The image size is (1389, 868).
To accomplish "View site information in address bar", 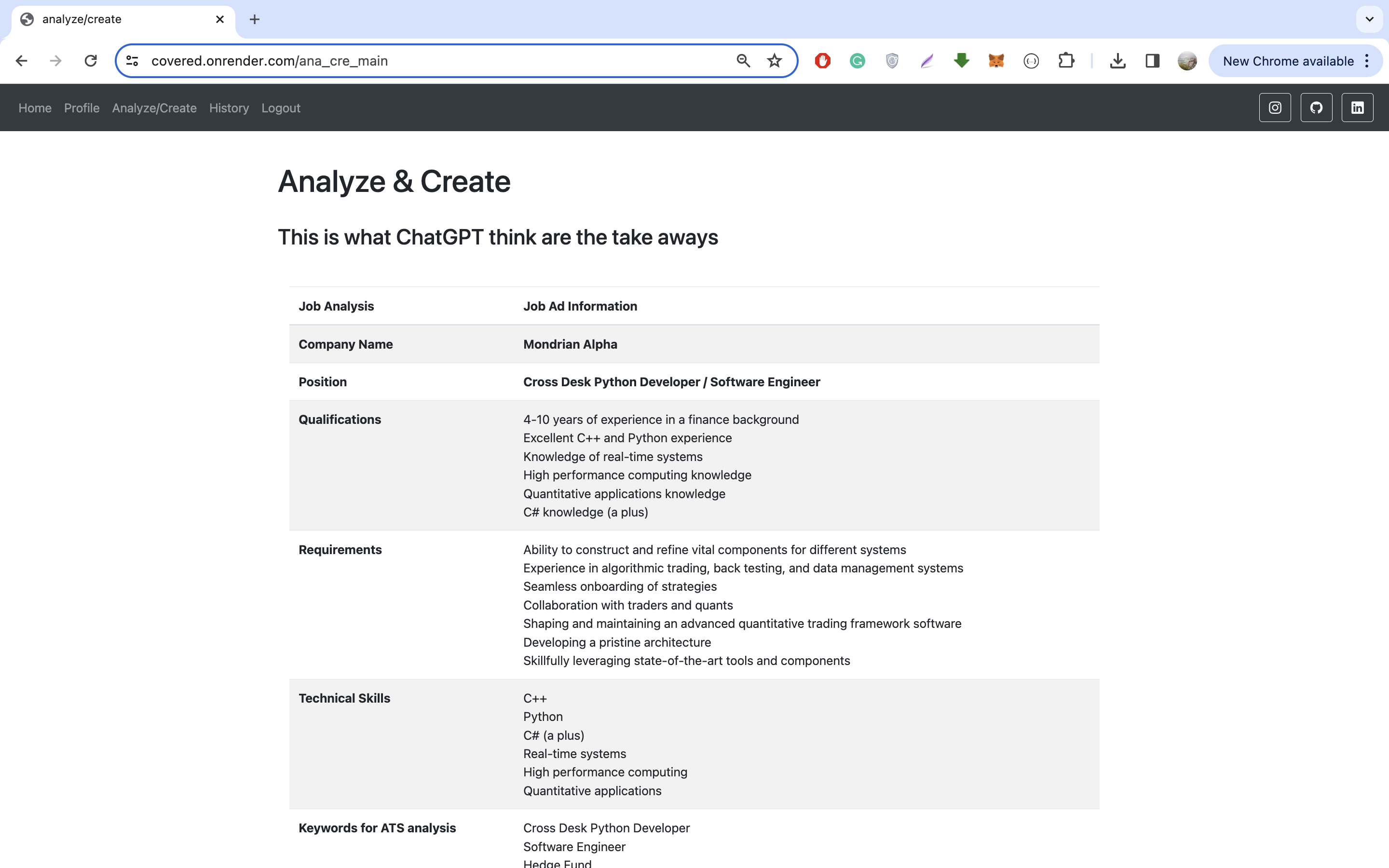I will 132,61.
